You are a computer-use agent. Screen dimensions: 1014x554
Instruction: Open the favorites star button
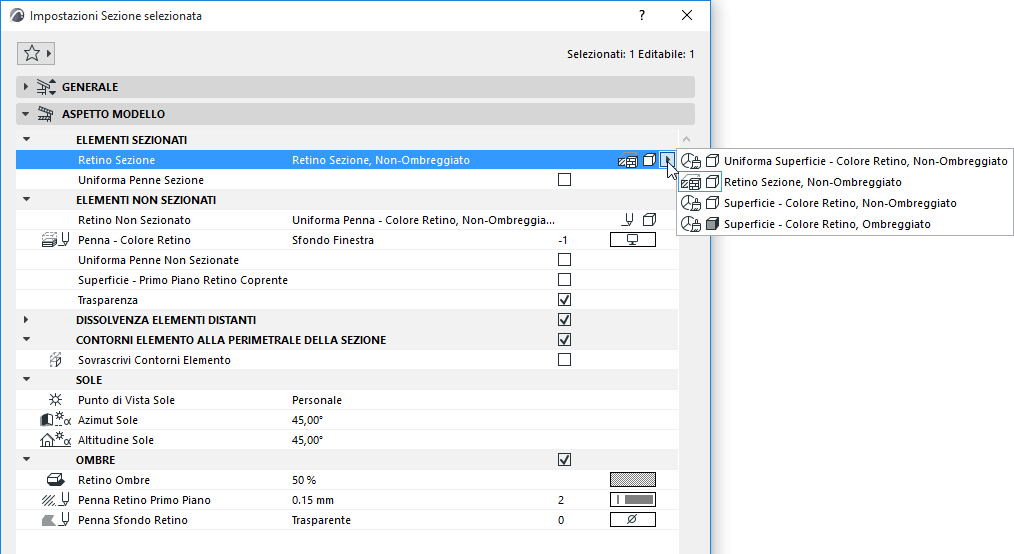tap(36, 53)
